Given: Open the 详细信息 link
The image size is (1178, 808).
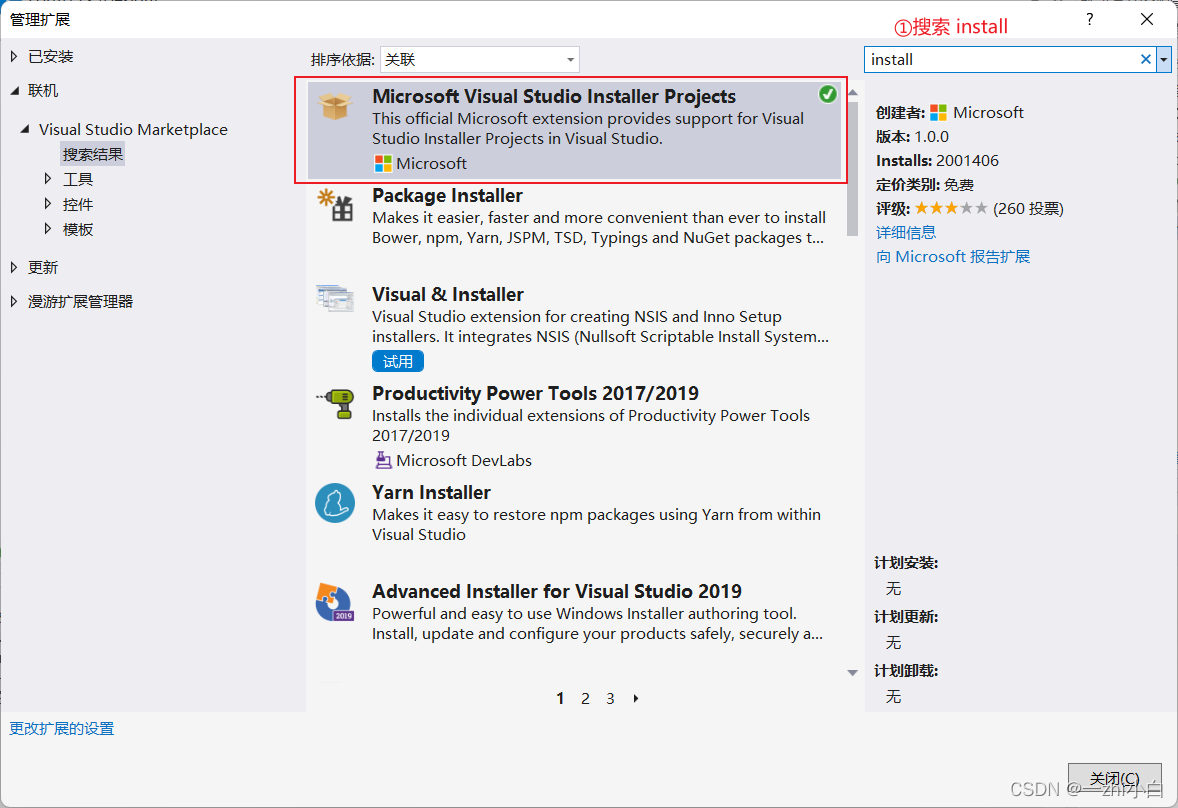Looking at the screenshot, I should [906, 232].
